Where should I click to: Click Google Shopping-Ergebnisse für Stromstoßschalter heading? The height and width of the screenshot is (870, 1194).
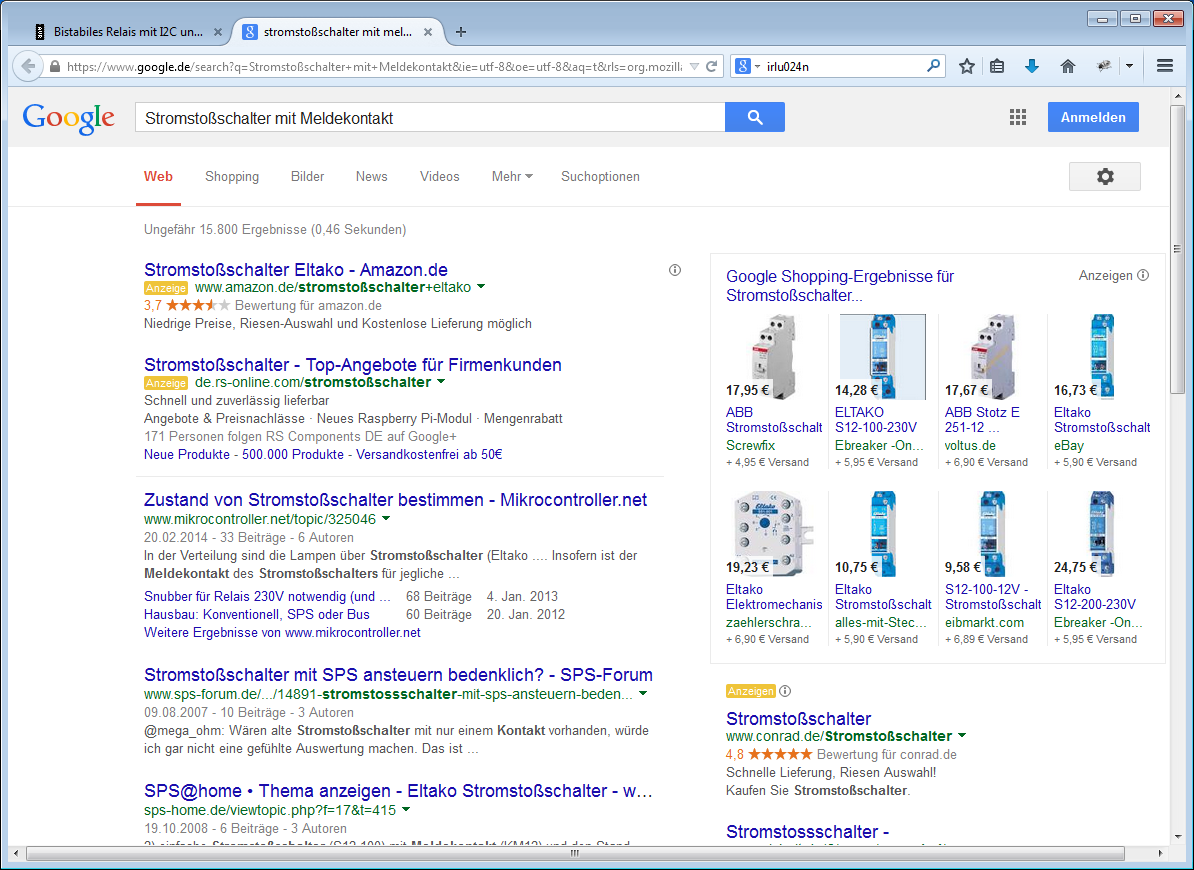[x=840, y=285]
